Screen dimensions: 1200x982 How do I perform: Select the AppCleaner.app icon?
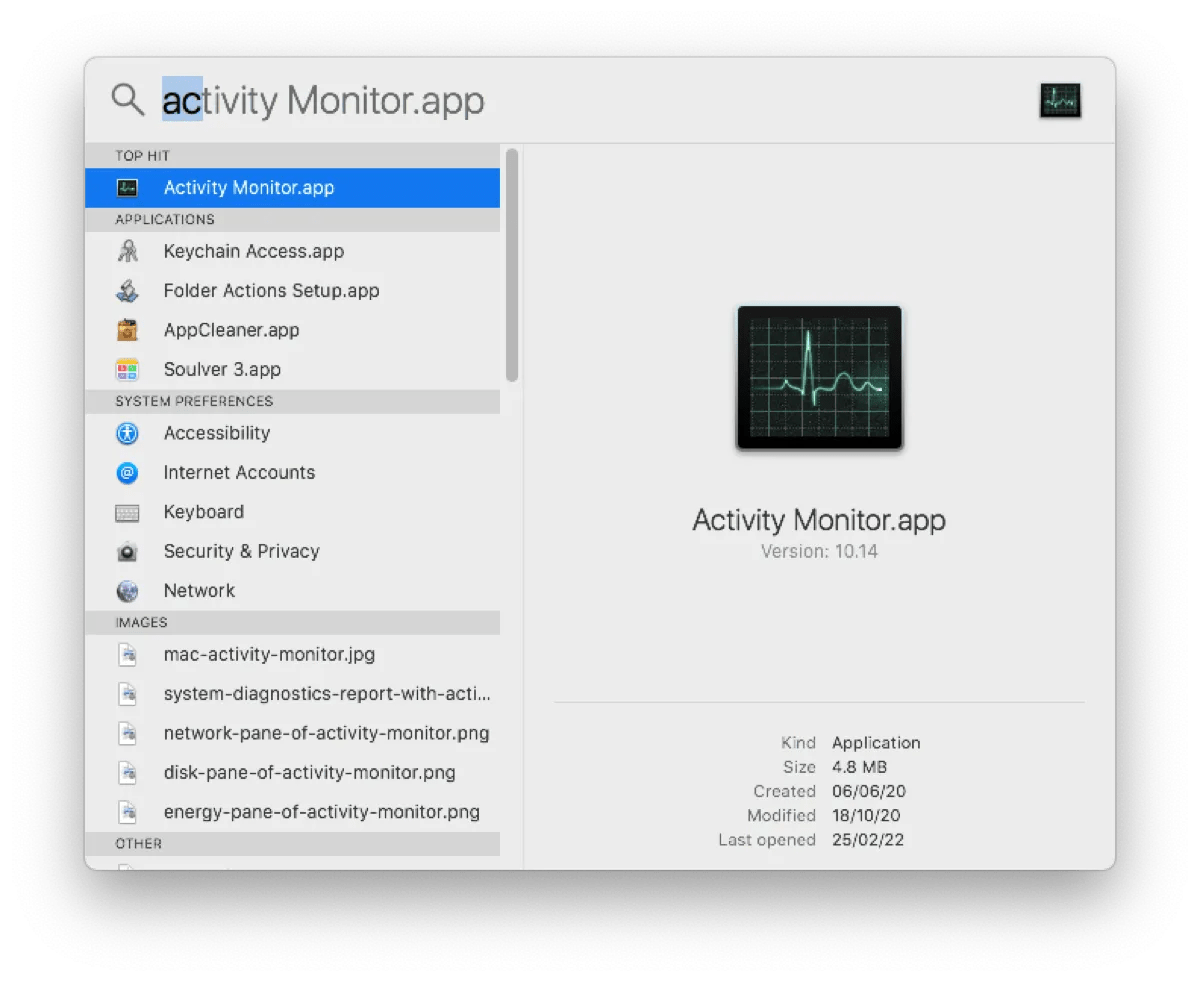[127, 329]
